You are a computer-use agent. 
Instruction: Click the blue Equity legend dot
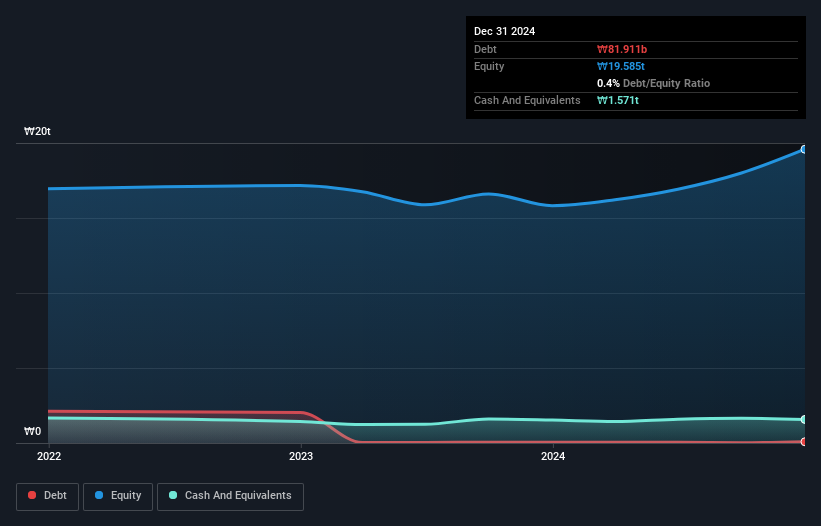tap(99, 495)
